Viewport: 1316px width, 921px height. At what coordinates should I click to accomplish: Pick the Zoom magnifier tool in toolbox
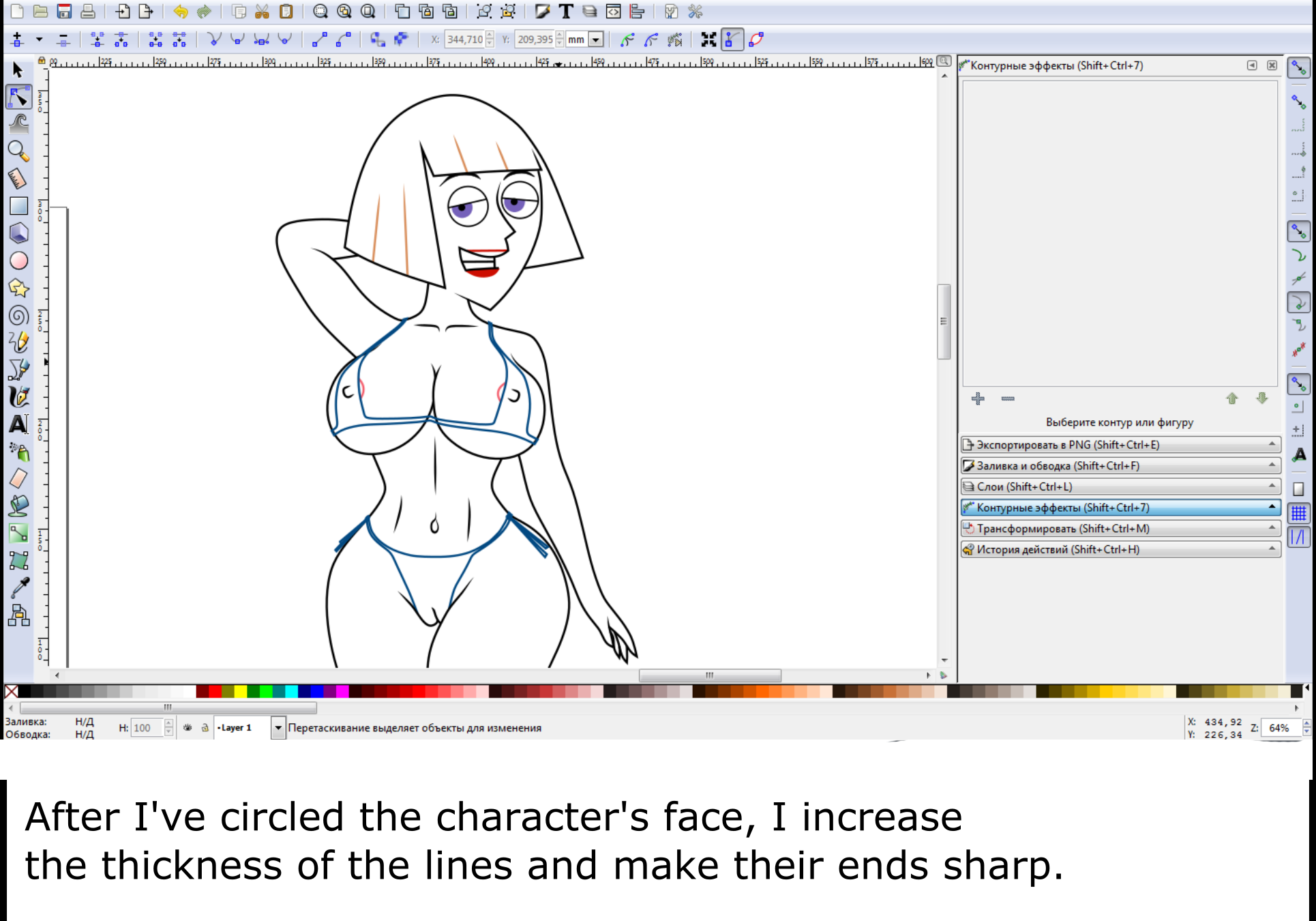(x=18, y=151)
